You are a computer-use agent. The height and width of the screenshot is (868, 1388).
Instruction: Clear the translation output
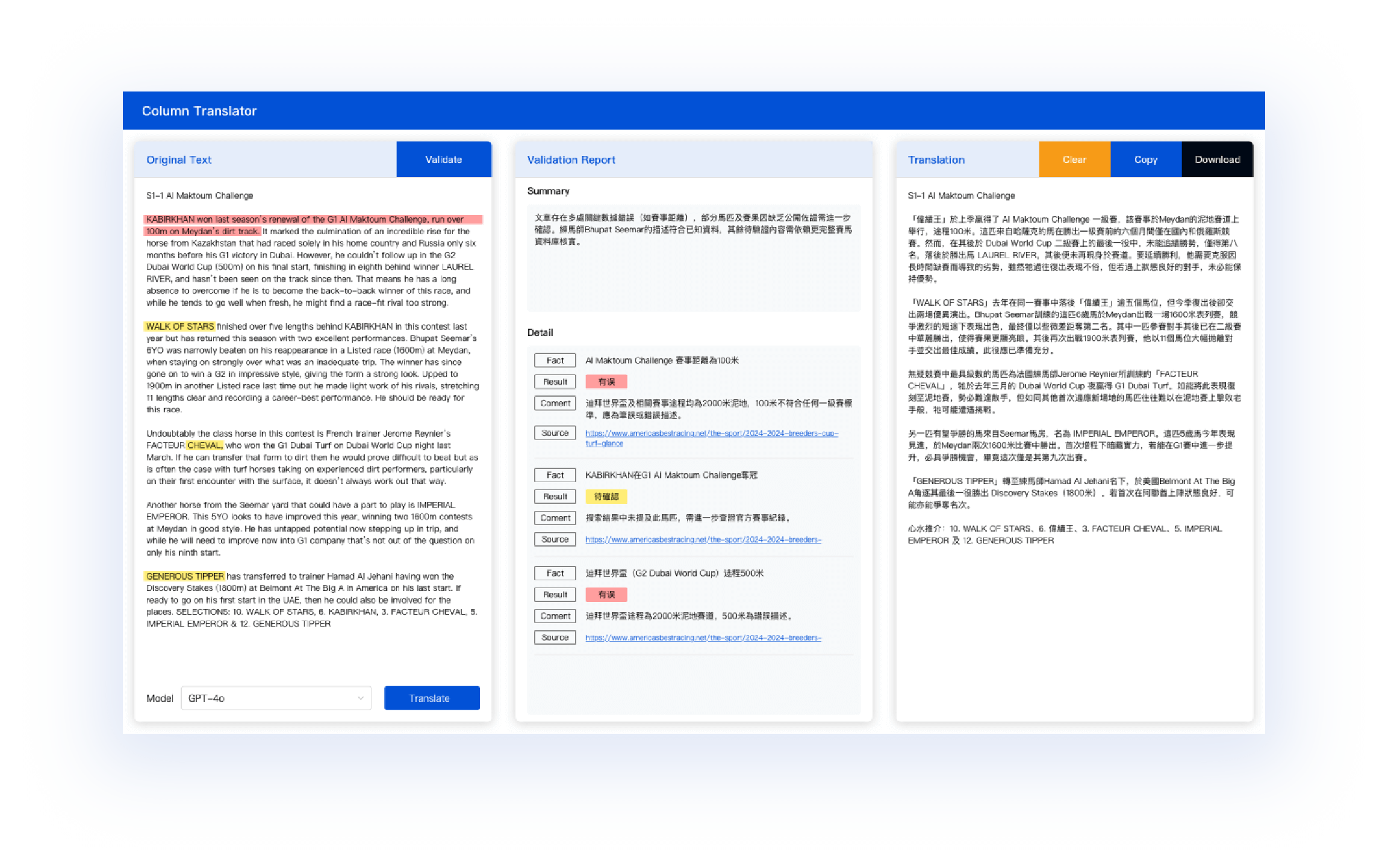point(1074,159)
